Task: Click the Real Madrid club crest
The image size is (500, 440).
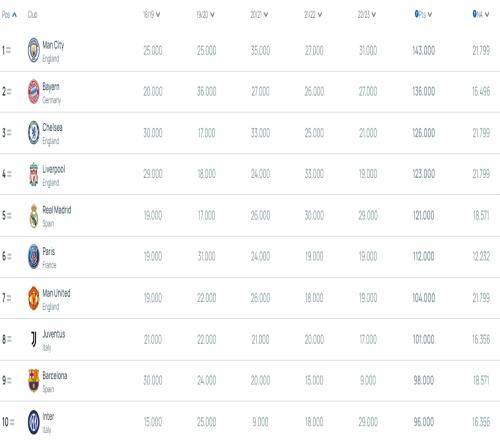Action: click(x=34, y=216)
